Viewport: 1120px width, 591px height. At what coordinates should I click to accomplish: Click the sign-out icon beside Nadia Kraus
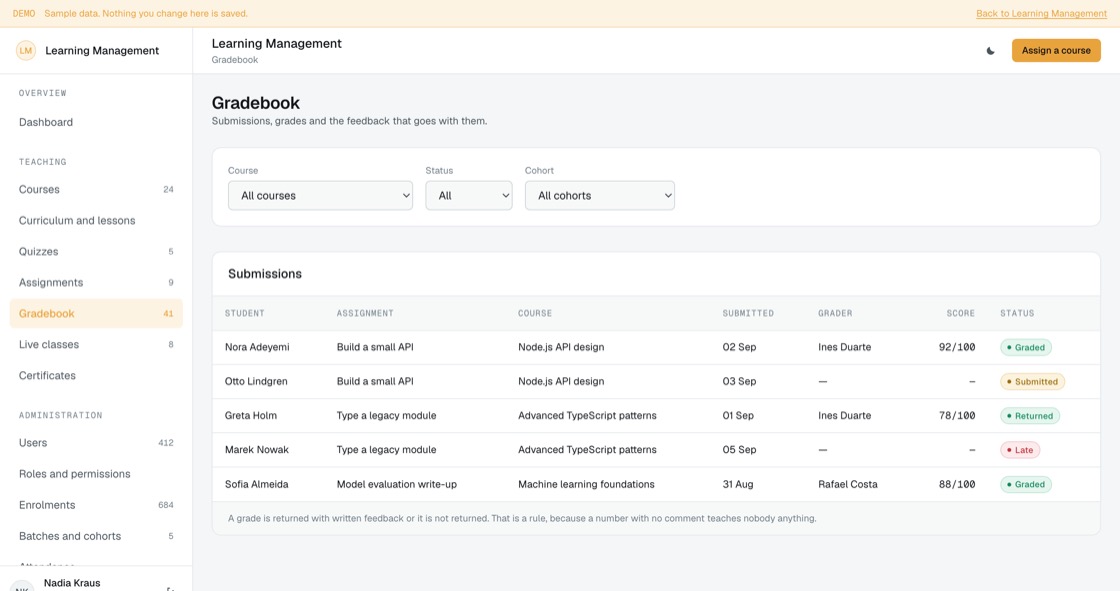coord(170,587)
